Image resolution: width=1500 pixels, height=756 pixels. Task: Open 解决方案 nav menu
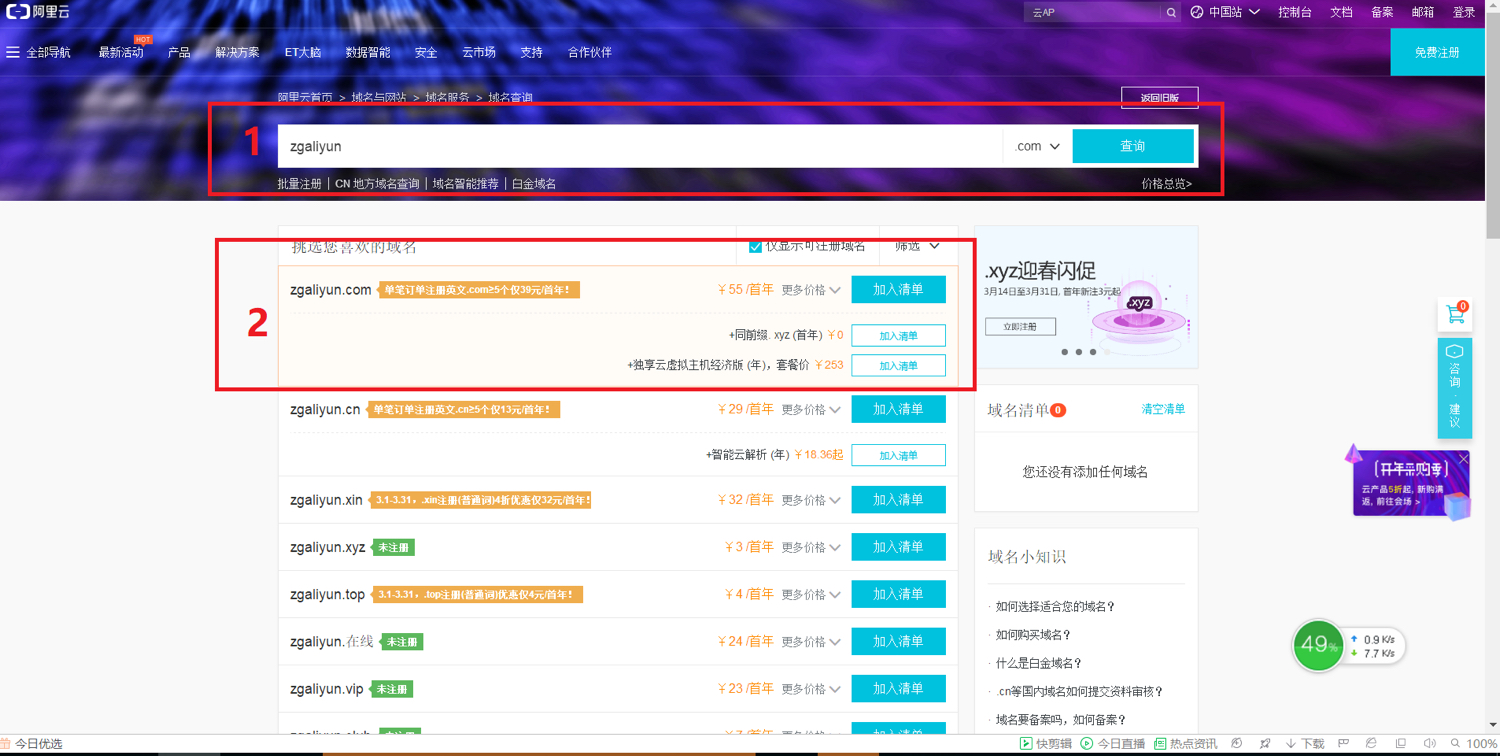point(237,52)
